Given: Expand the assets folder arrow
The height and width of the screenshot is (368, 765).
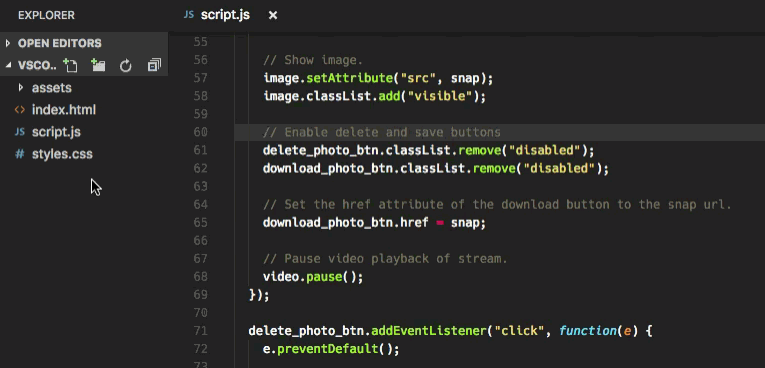Looking at the screenshot, I should (20, 88).
